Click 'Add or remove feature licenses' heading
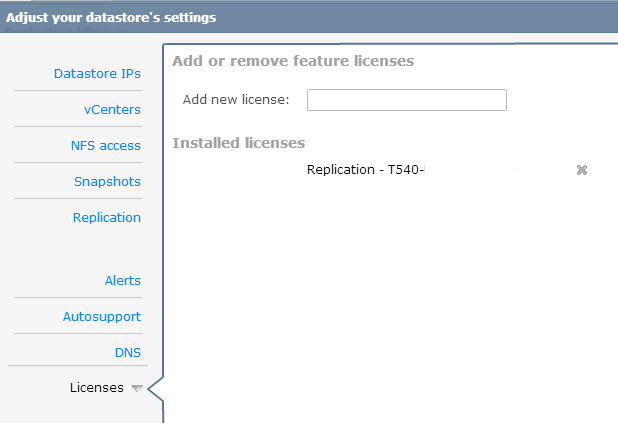Viewport: 618px width, 423px height. (x=293, y=61)
